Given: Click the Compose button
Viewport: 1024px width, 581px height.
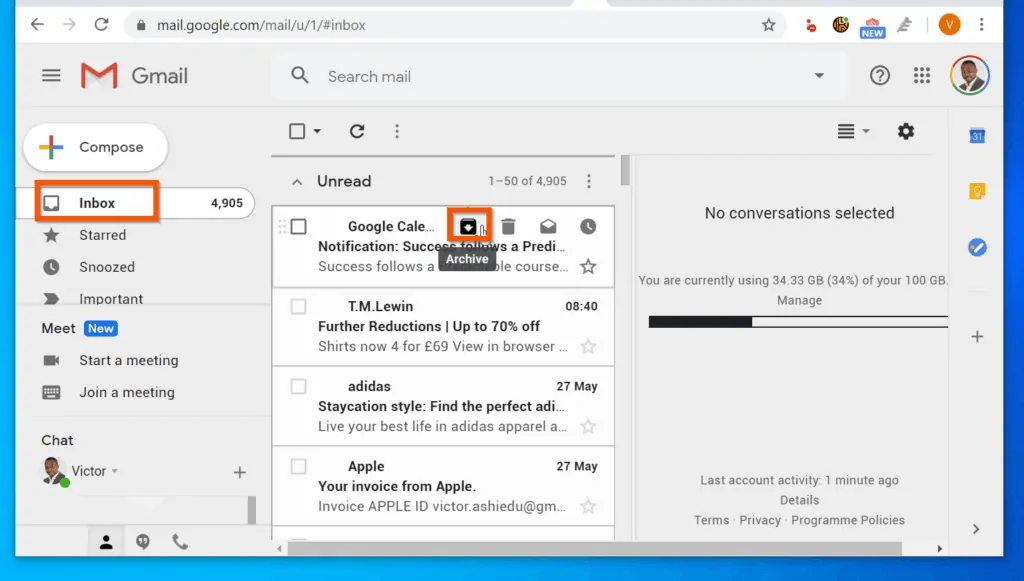Looking at the screenshot, I should (x=95, y=146).
